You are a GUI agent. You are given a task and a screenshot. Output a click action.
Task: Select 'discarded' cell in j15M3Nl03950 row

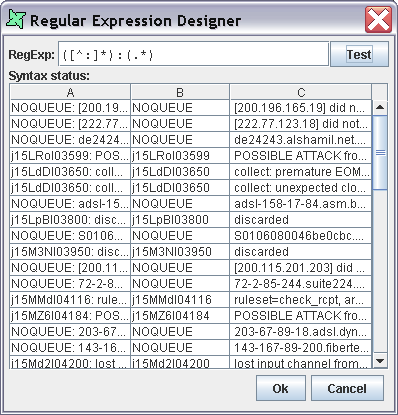(x=301, y=252)
